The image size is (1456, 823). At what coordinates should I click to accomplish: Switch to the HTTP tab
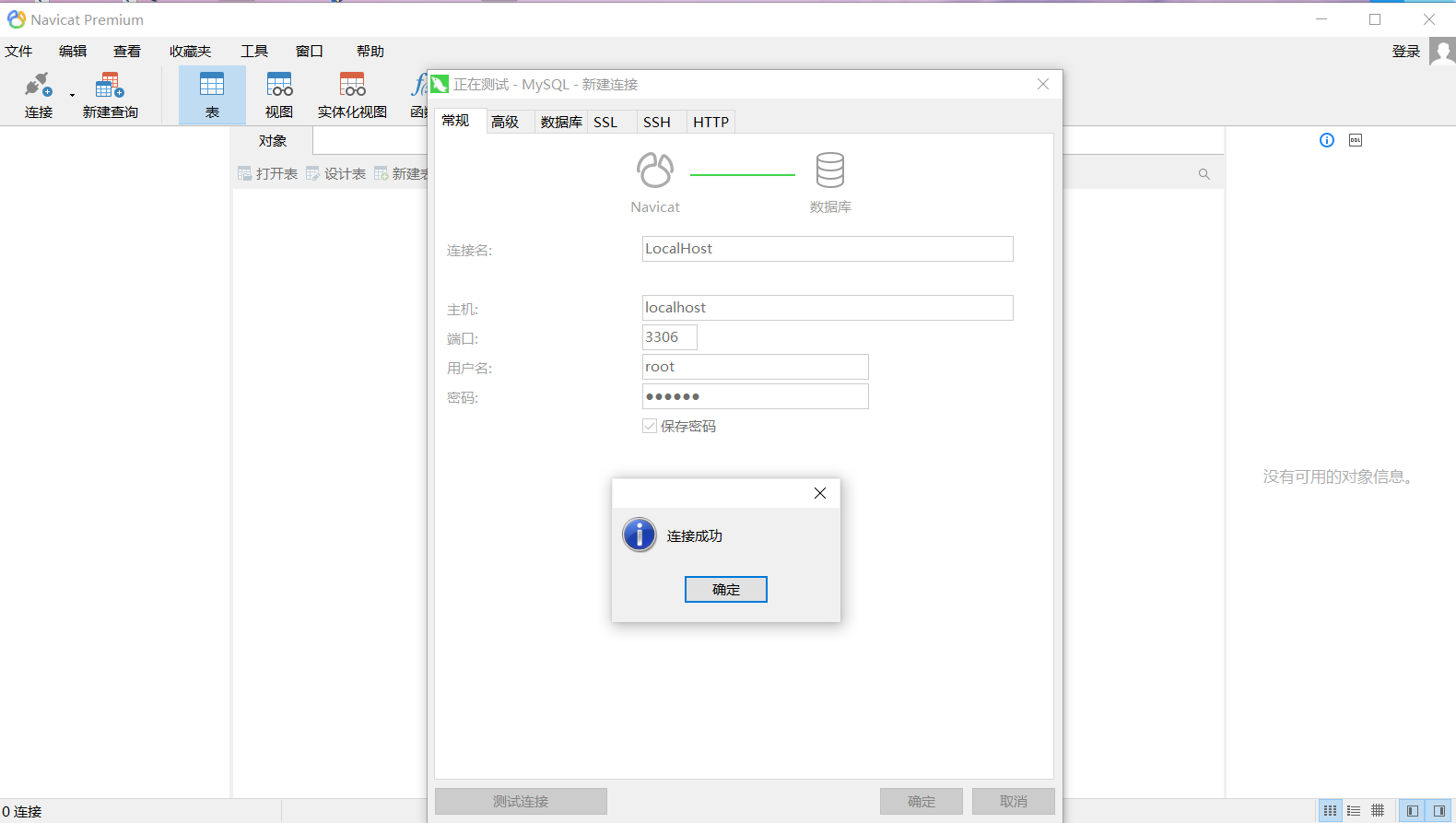tap(711, 122)
